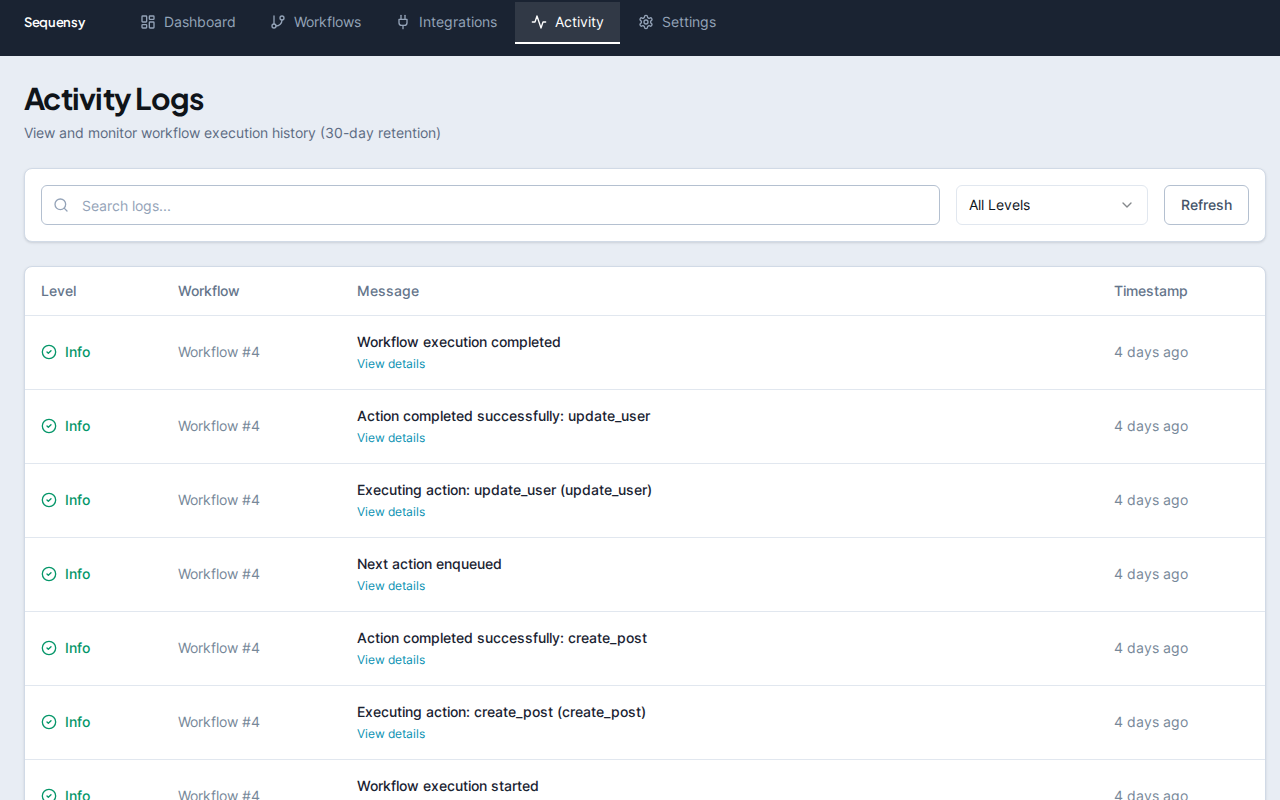Click the Info icon on the 'Workflow execution started' row
Screen dimensions: 1280x800
(48, 793)
